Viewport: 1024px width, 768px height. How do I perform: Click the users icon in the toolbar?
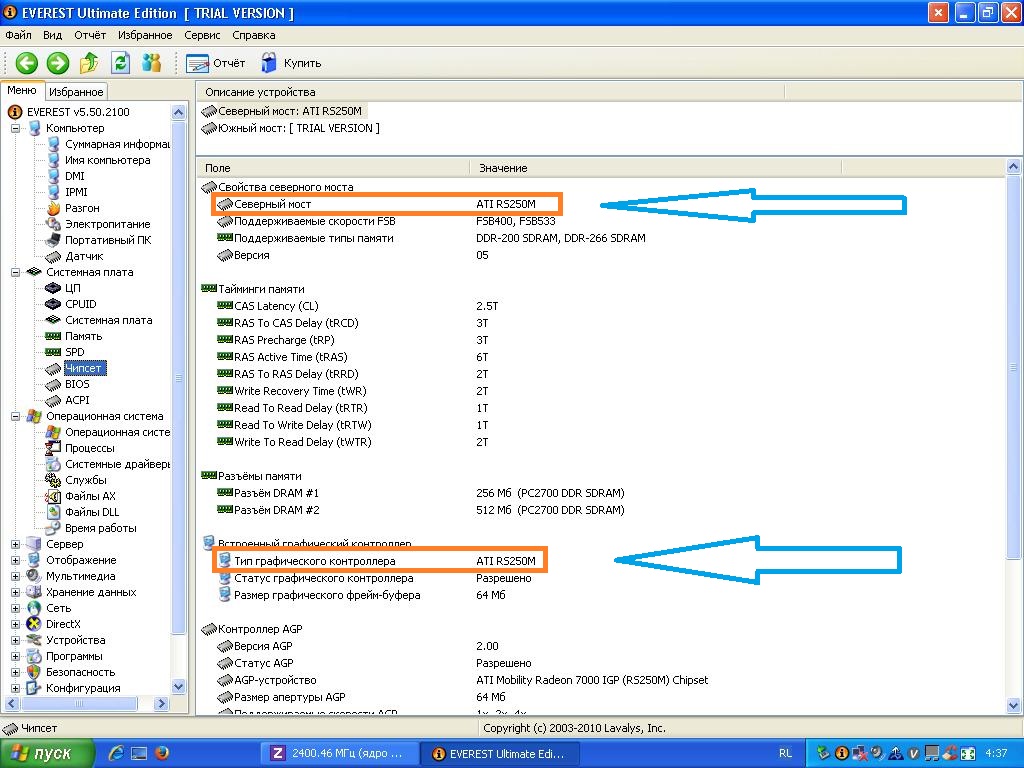tap(151, 63)
